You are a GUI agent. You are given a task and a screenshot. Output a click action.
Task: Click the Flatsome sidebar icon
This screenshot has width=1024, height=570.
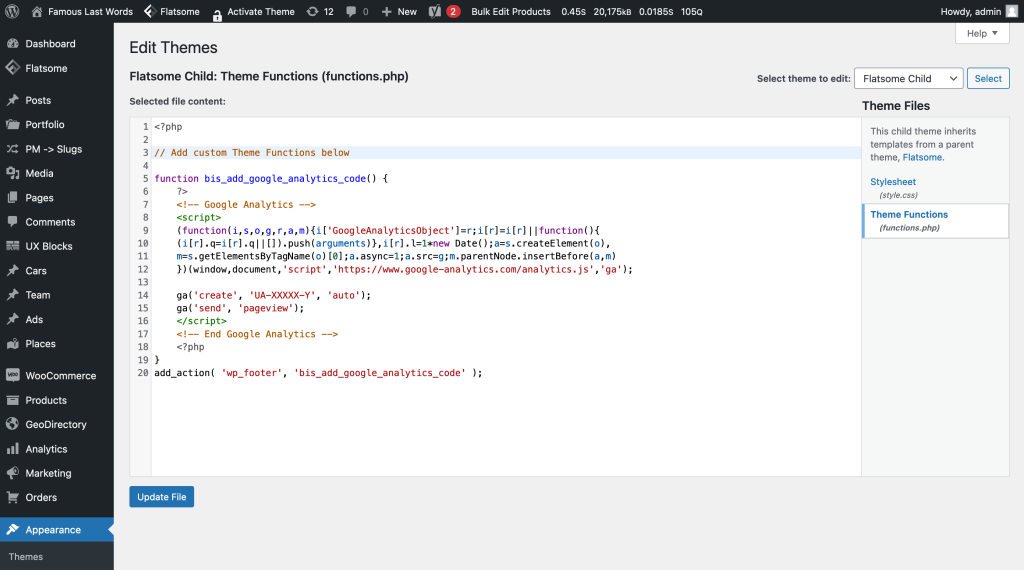tap(12, 68)
